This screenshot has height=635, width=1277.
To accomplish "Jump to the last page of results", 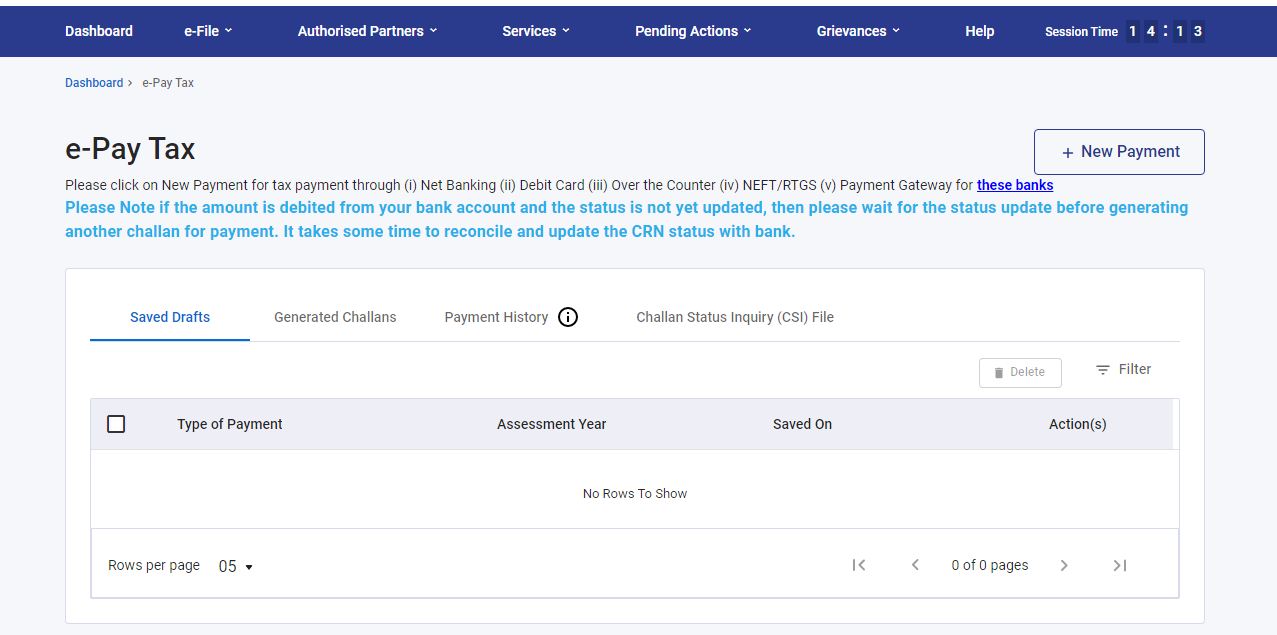I will 1120,565.
